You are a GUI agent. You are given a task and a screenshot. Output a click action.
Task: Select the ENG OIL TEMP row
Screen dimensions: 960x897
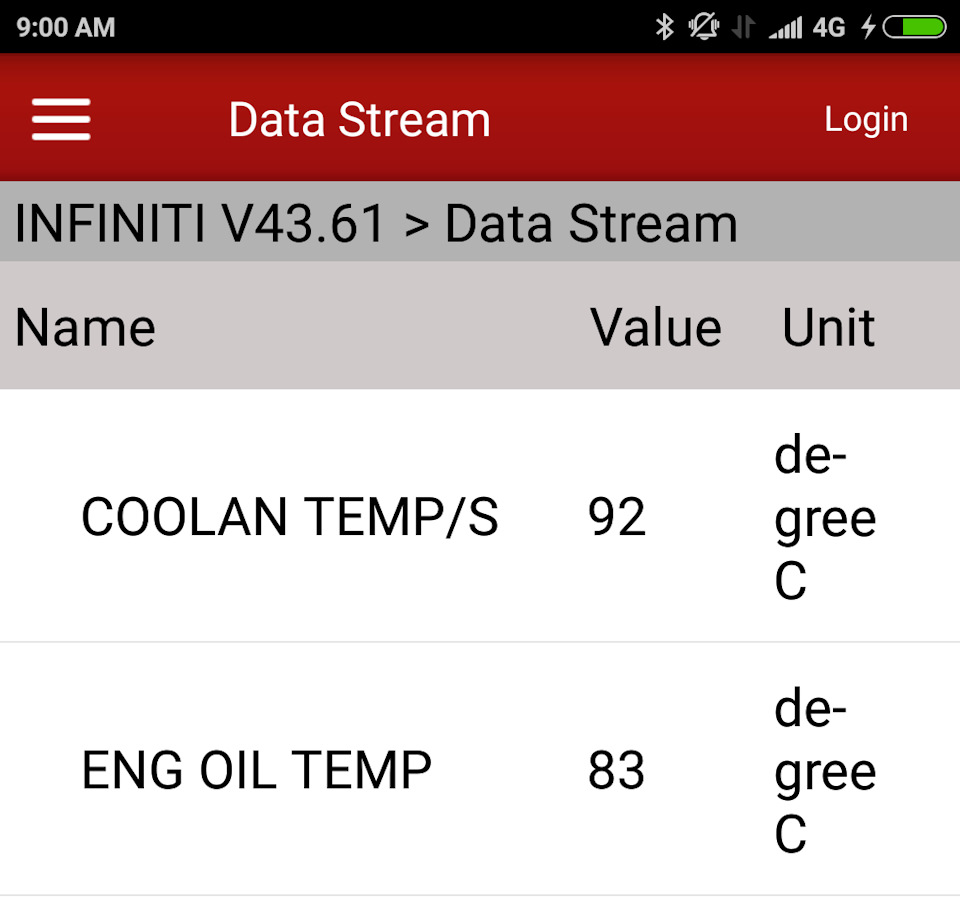[480, 769]
